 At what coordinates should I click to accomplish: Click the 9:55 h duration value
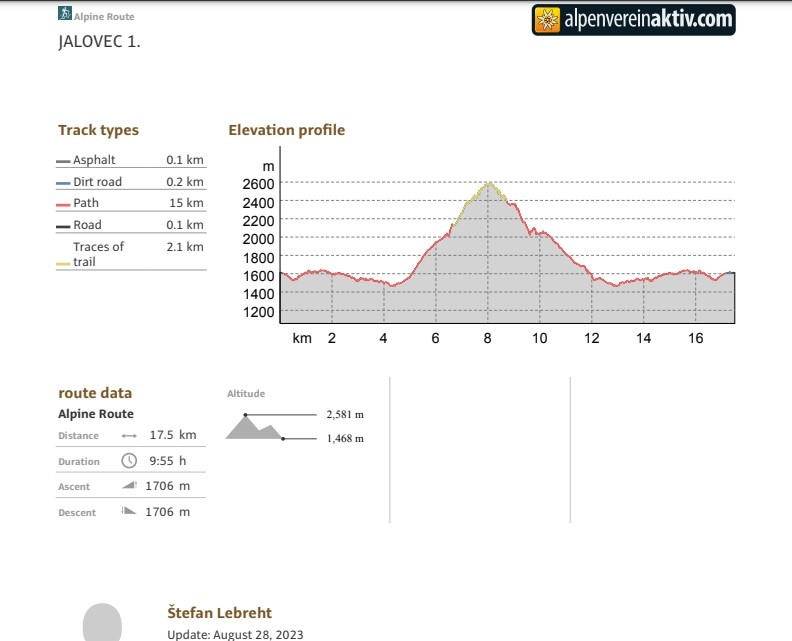click(x=168, y=461)
